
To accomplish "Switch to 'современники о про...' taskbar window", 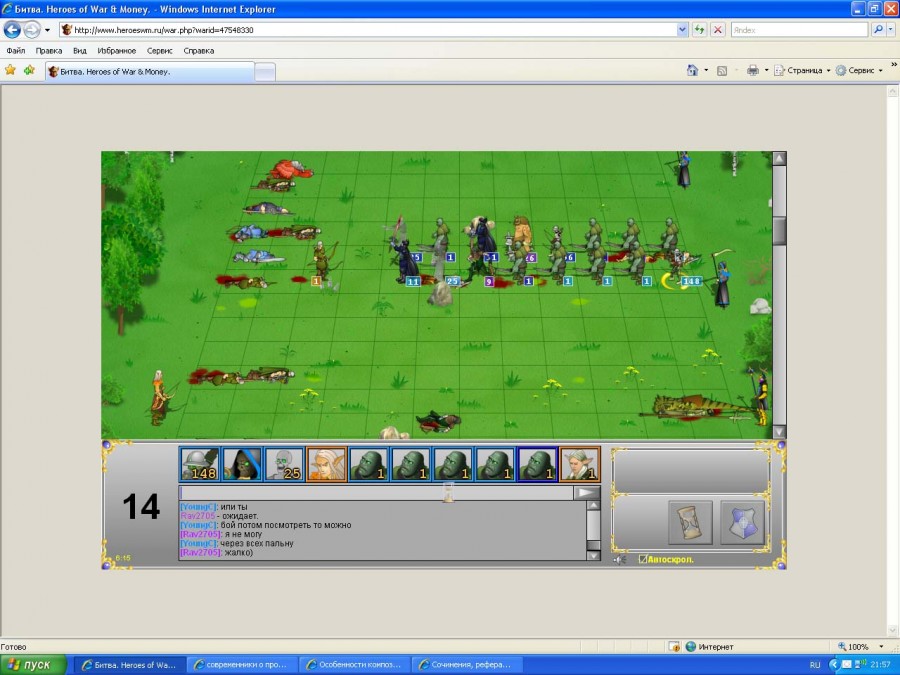I will (242, 665).
